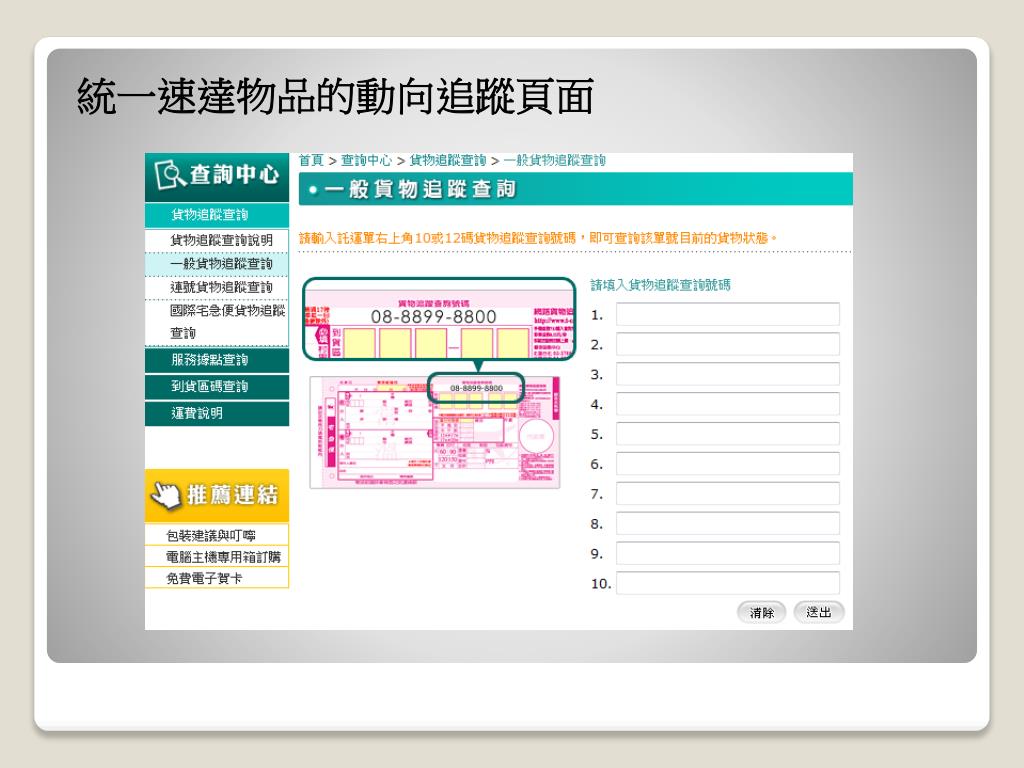
Task: Click tracking number input field 6
Action: (728, 464)
